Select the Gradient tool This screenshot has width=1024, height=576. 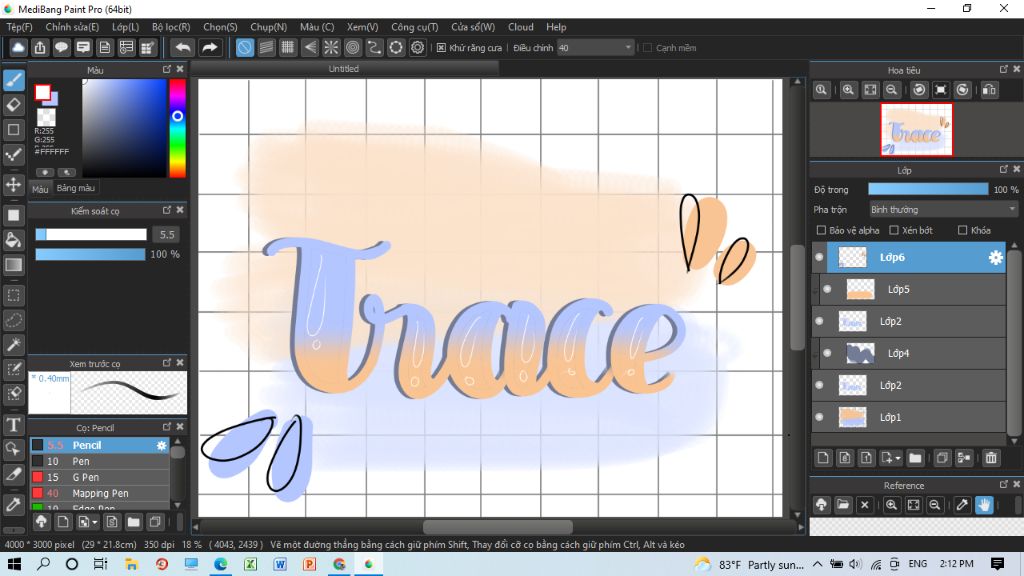[14, 264]
